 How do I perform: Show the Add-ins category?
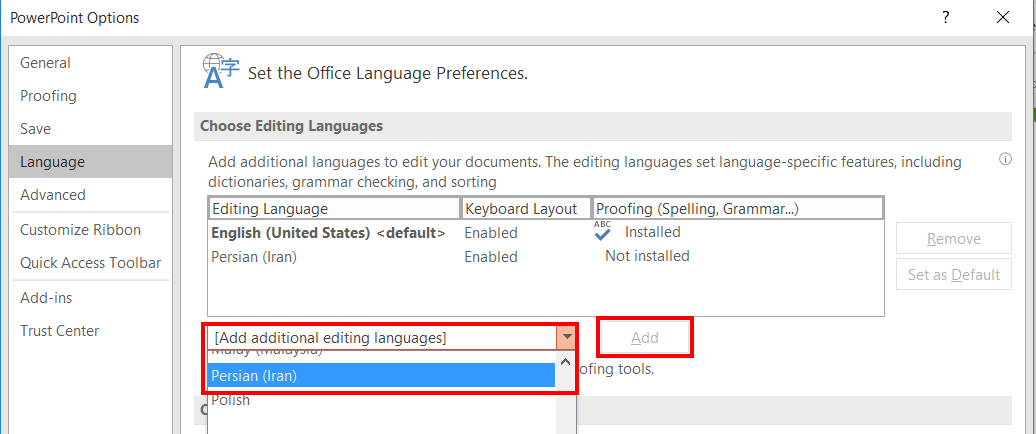click(x=46, y=298)
